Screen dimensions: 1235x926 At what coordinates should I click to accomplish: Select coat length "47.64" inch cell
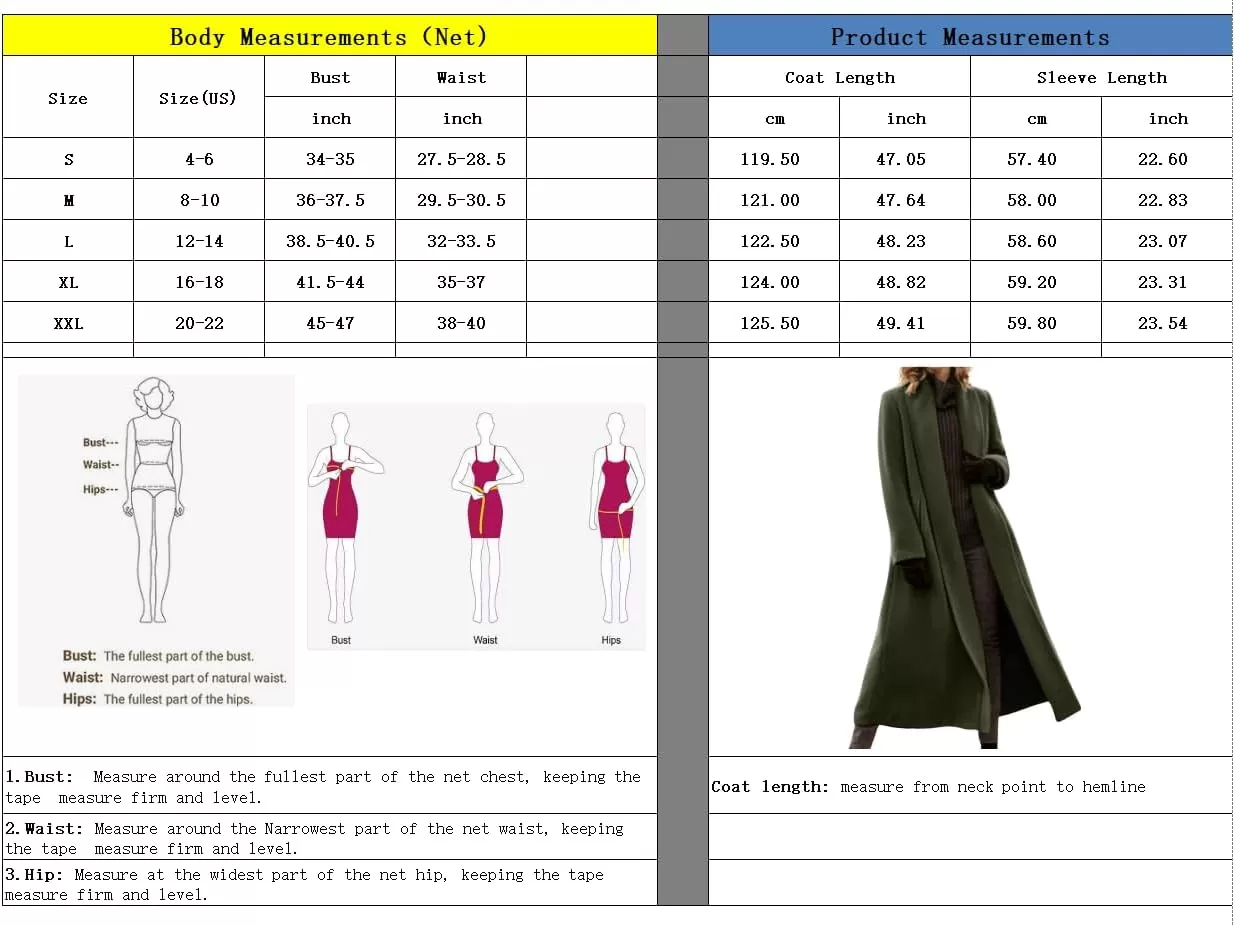[x=905, y=200]
